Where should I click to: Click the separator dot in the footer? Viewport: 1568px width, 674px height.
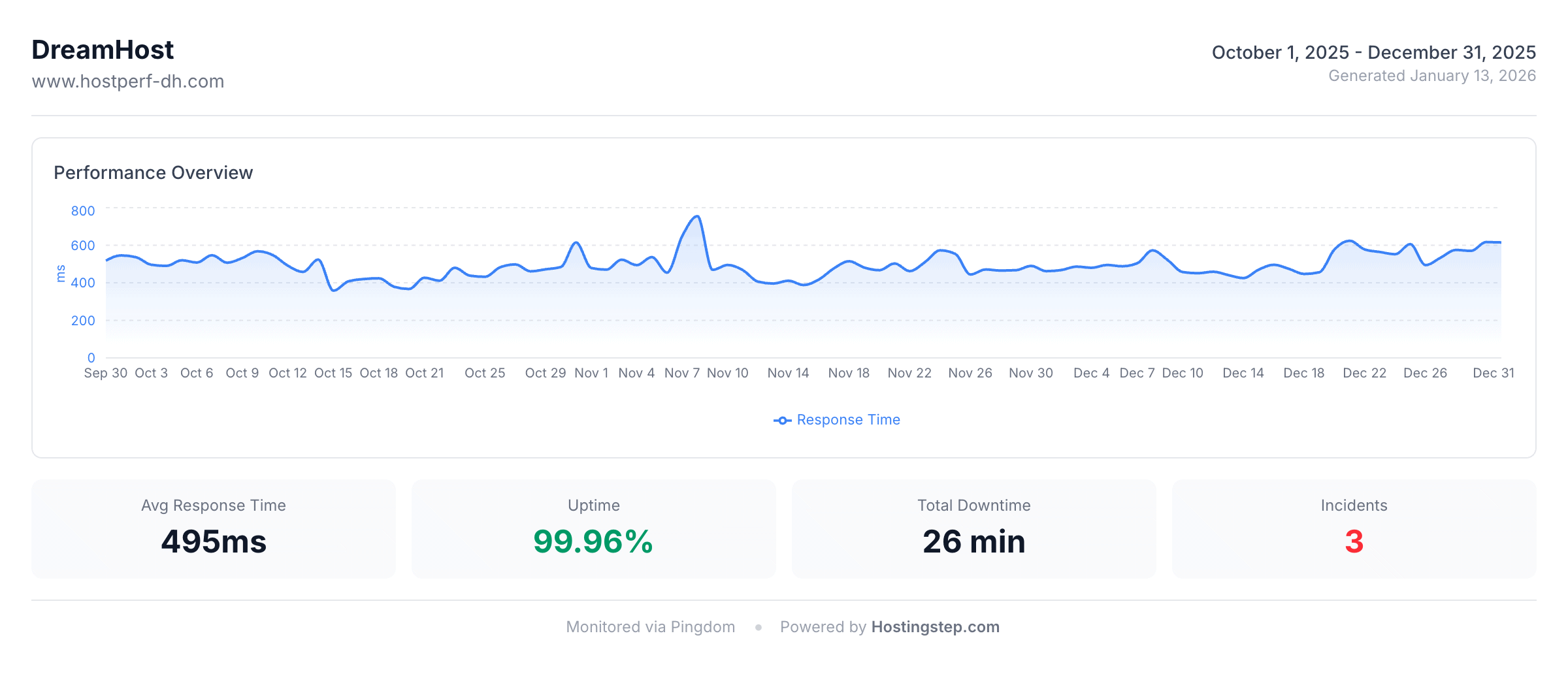click(758, 627)
